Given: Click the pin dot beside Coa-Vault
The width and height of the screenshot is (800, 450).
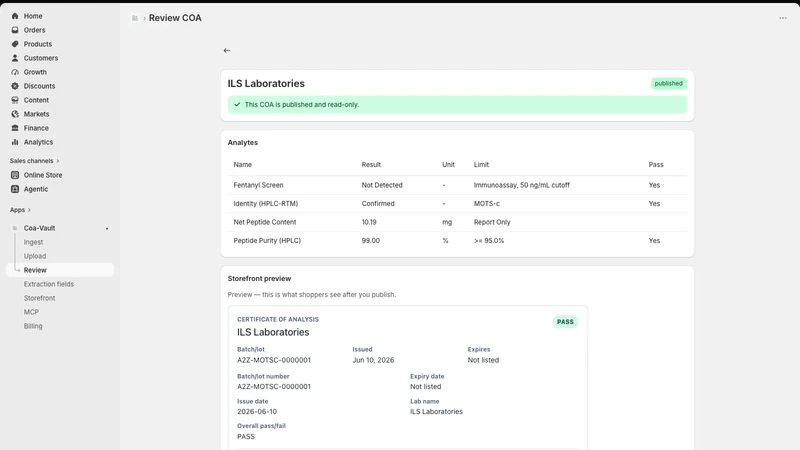Looking at the screenshot, I should (x=107, y=229).
